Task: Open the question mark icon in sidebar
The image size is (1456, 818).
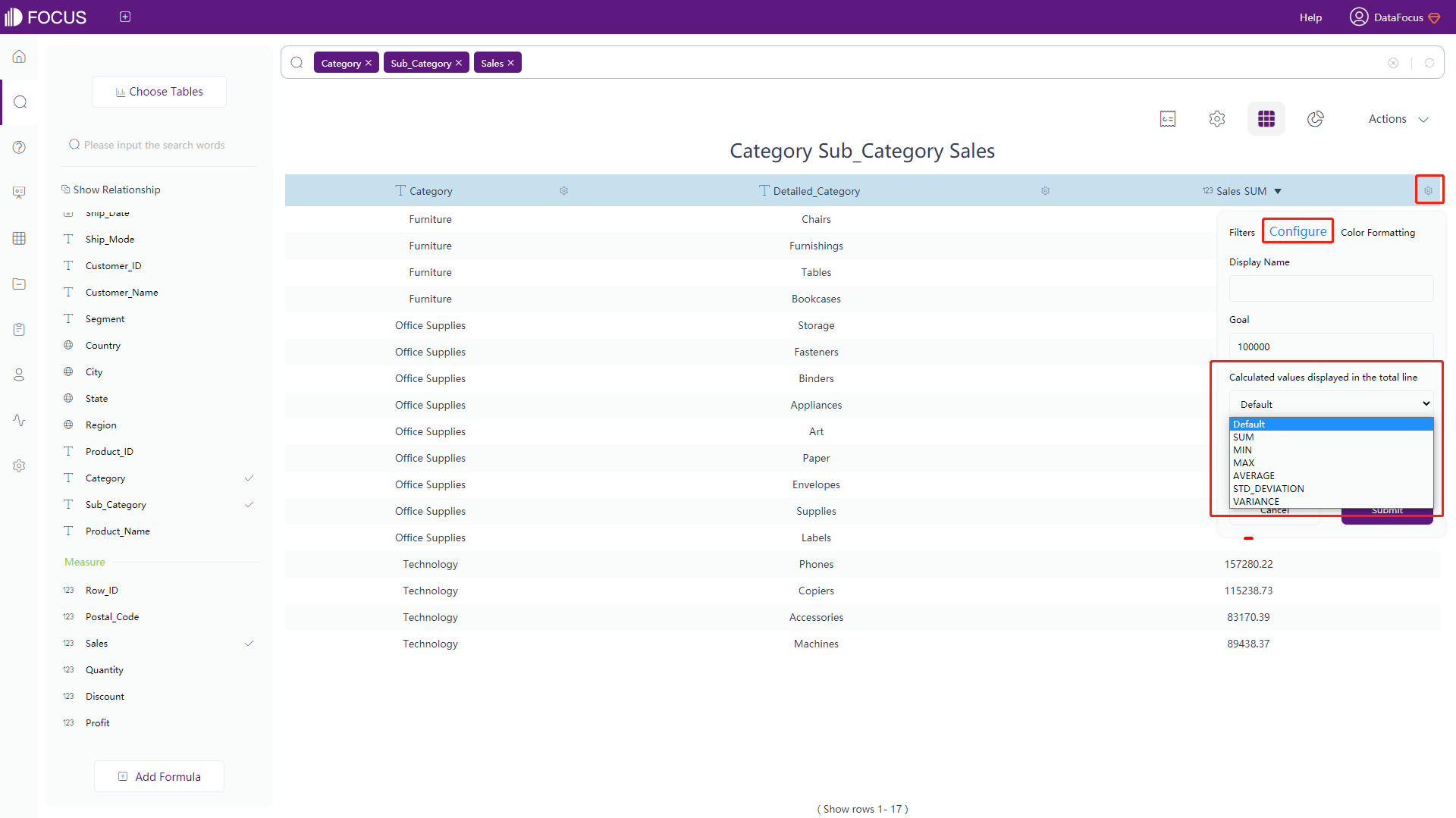Action: pos(19,147)
